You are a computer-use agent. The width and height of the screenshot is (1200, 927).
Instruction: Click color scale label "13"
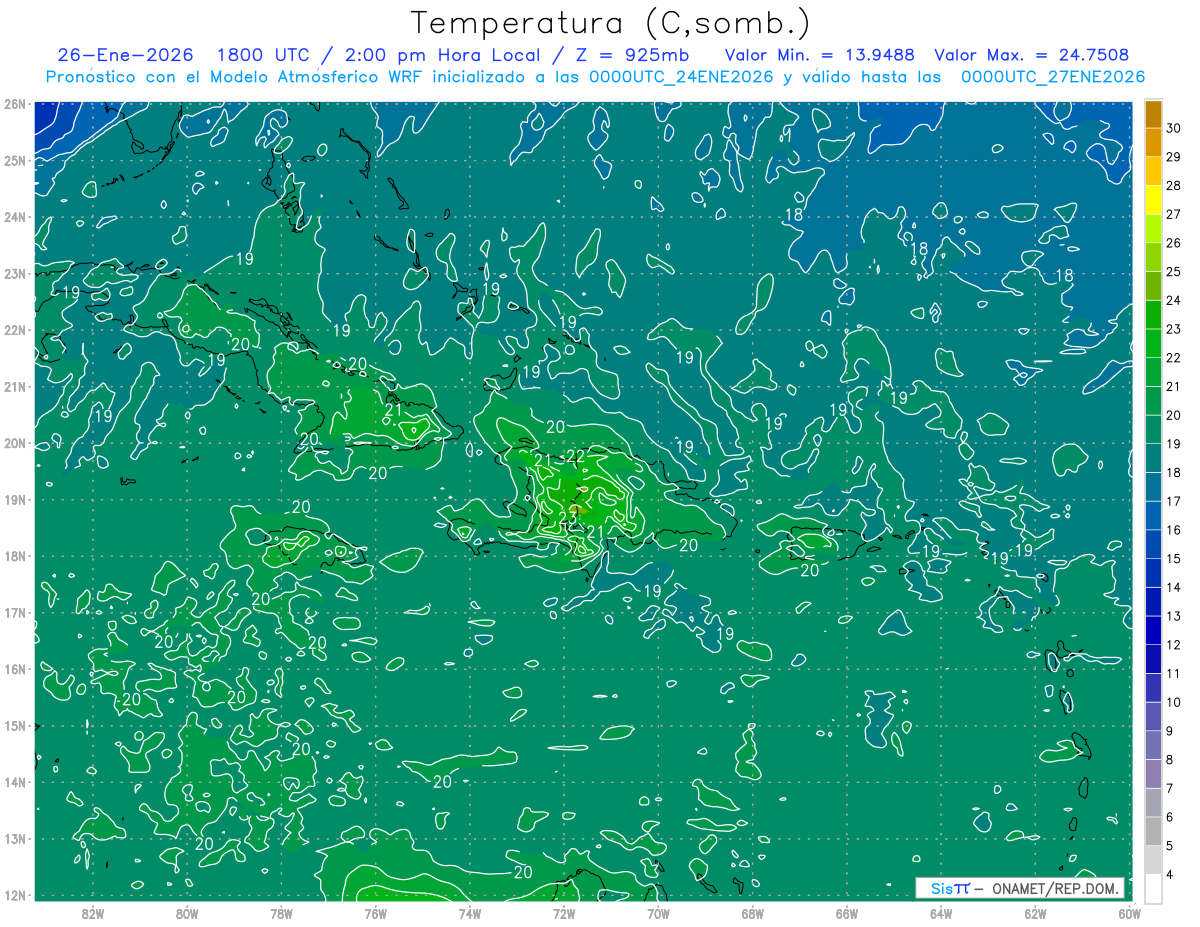click(1174, 616)
